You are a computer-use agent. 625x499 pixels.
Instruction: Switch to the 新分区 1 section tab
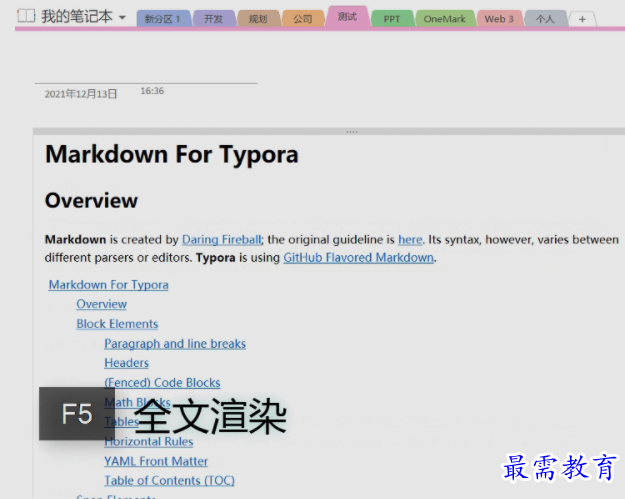(x=163, y=19)
